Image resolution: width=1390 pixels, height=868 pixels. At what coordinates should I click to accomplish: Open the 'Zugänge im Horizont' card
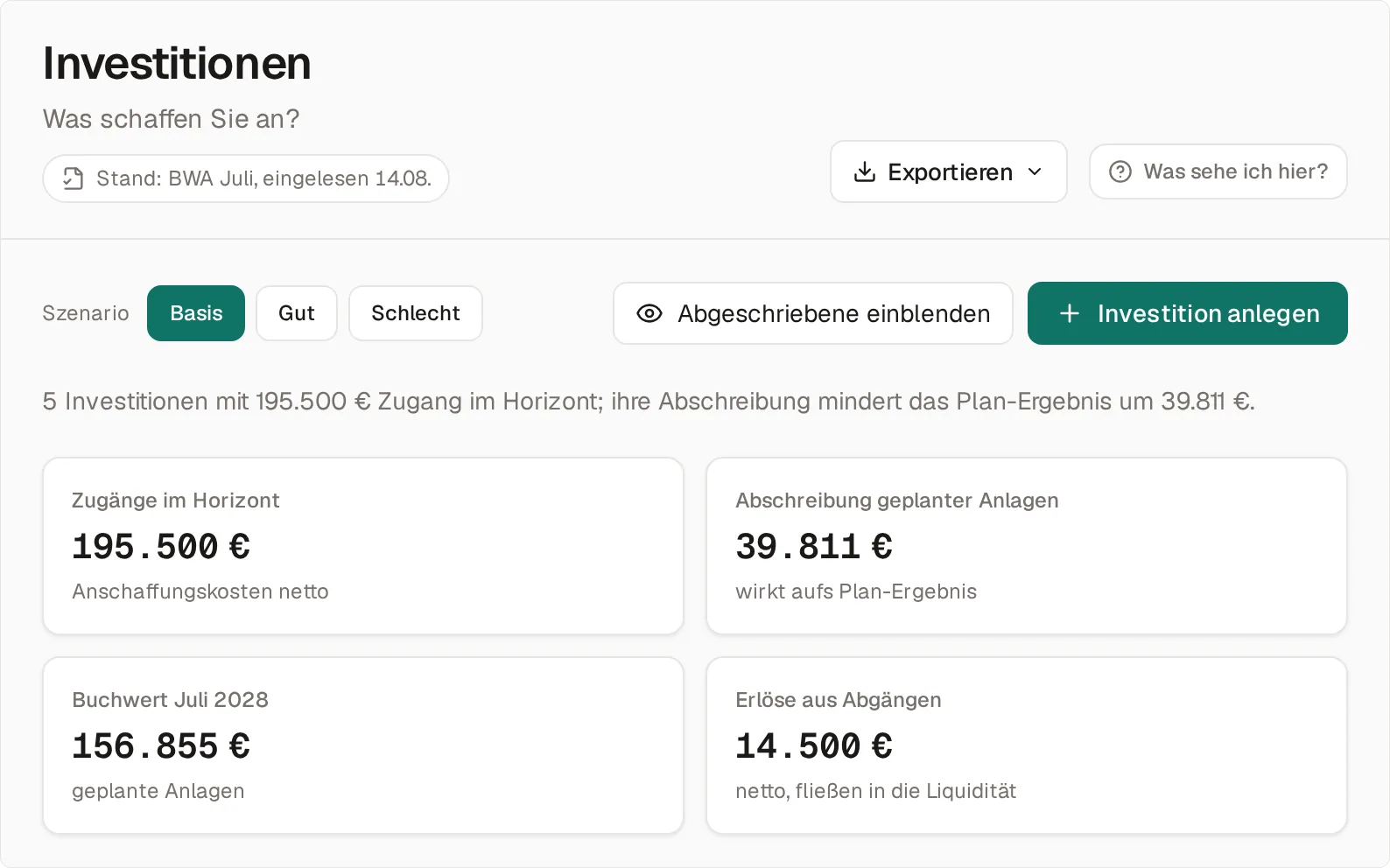(363, 546)
